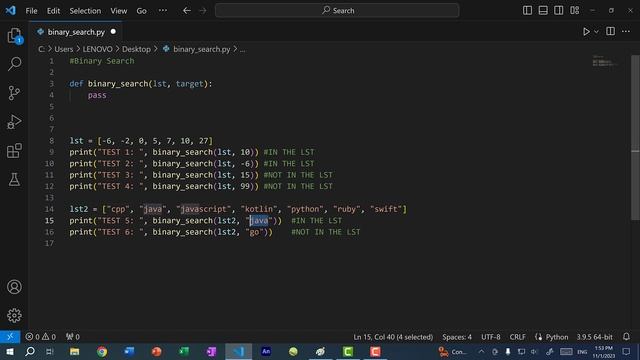Click the ports forwarded indicator showing 0
This screenshot has height=360, width=640.
(73, 337)
